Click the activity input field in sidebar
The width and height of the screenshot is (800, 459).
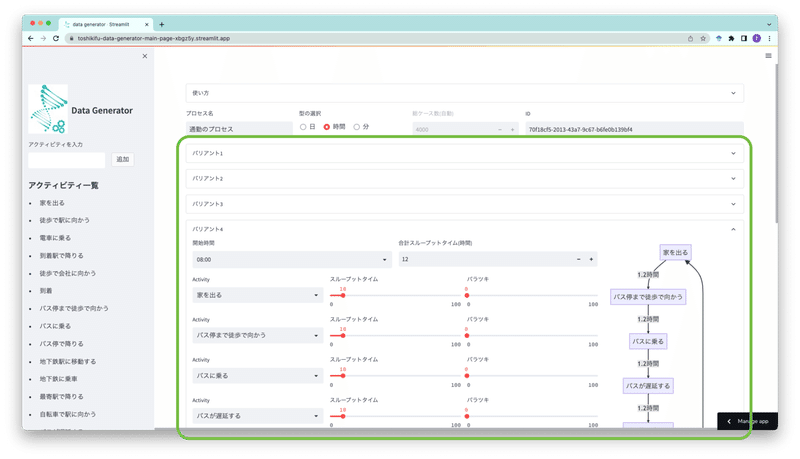(67, 160)
